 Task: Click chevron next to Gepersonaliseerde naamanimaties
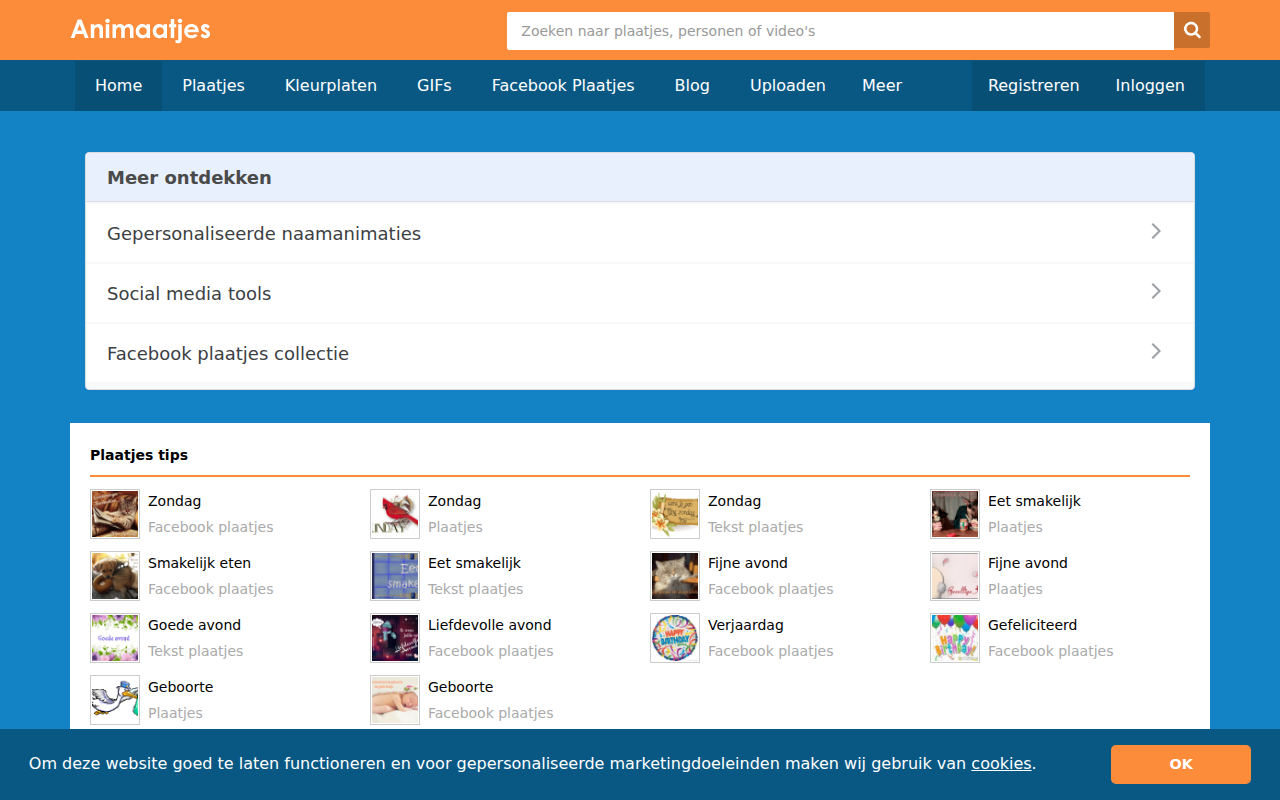pos(1156,231)
